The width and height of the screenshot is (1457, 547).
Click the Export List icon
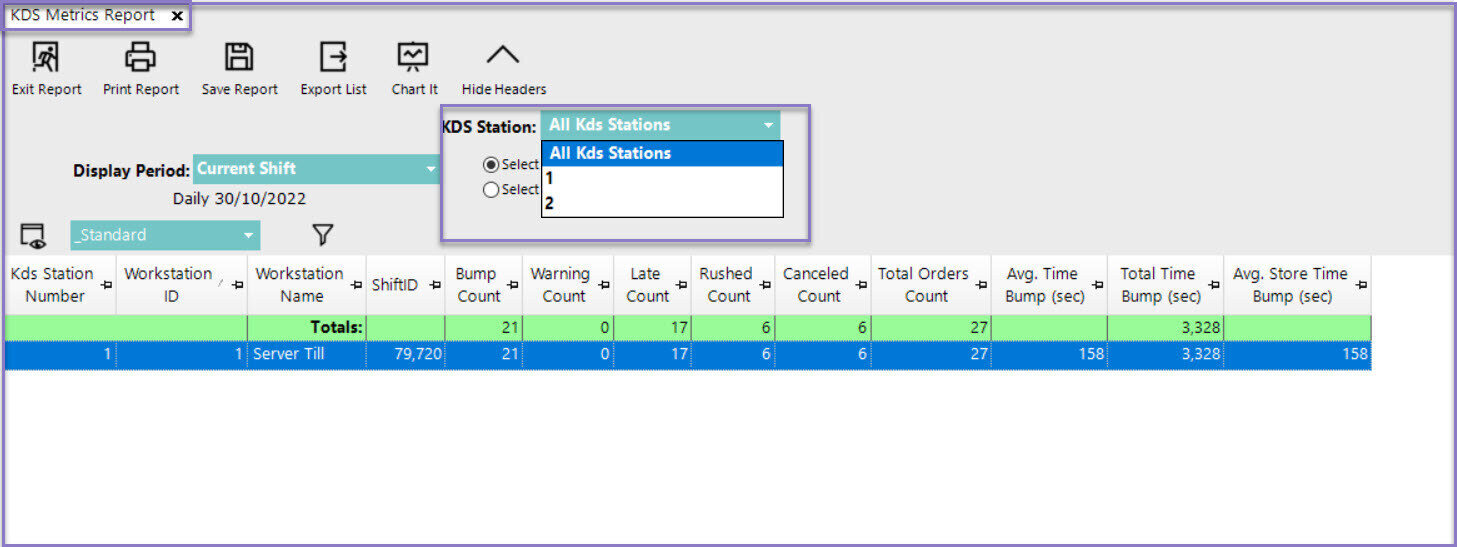[x=333, y=58]
